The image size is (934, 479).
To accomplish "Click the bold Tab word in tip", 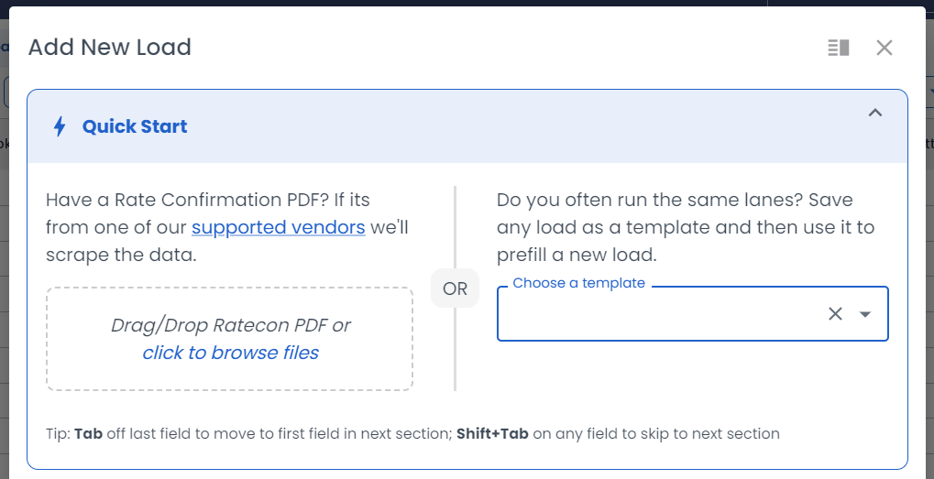I will tap(88, 434).
